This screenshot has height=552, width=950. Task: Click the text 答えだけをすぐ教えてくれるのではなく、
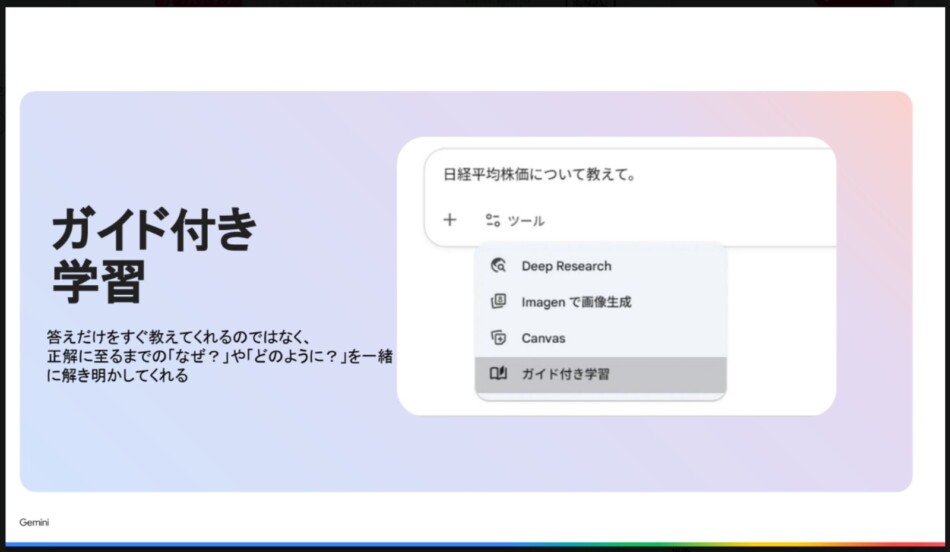point(179,337)
